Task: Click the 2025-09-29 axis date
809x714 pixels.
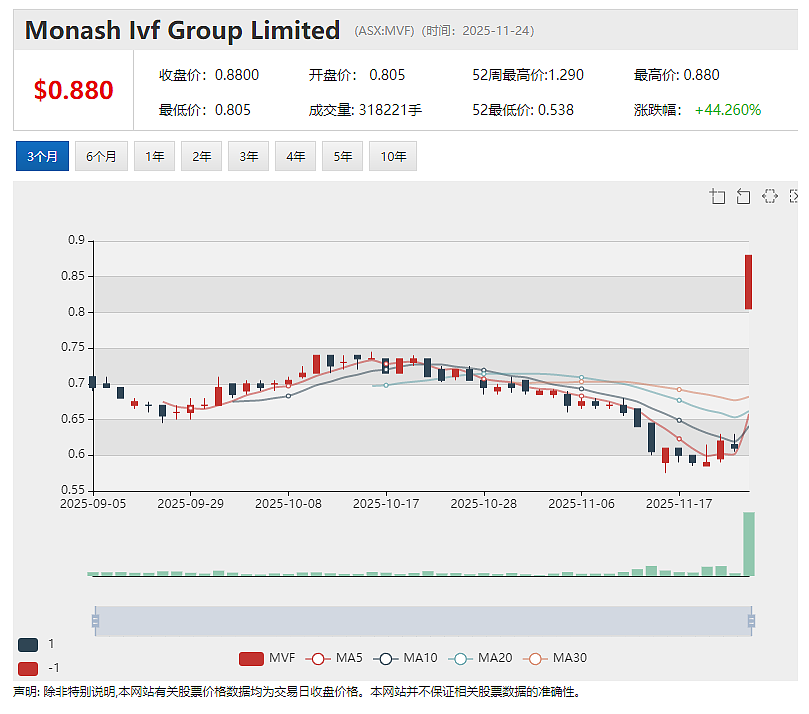Action: click(x=190, y=504)
